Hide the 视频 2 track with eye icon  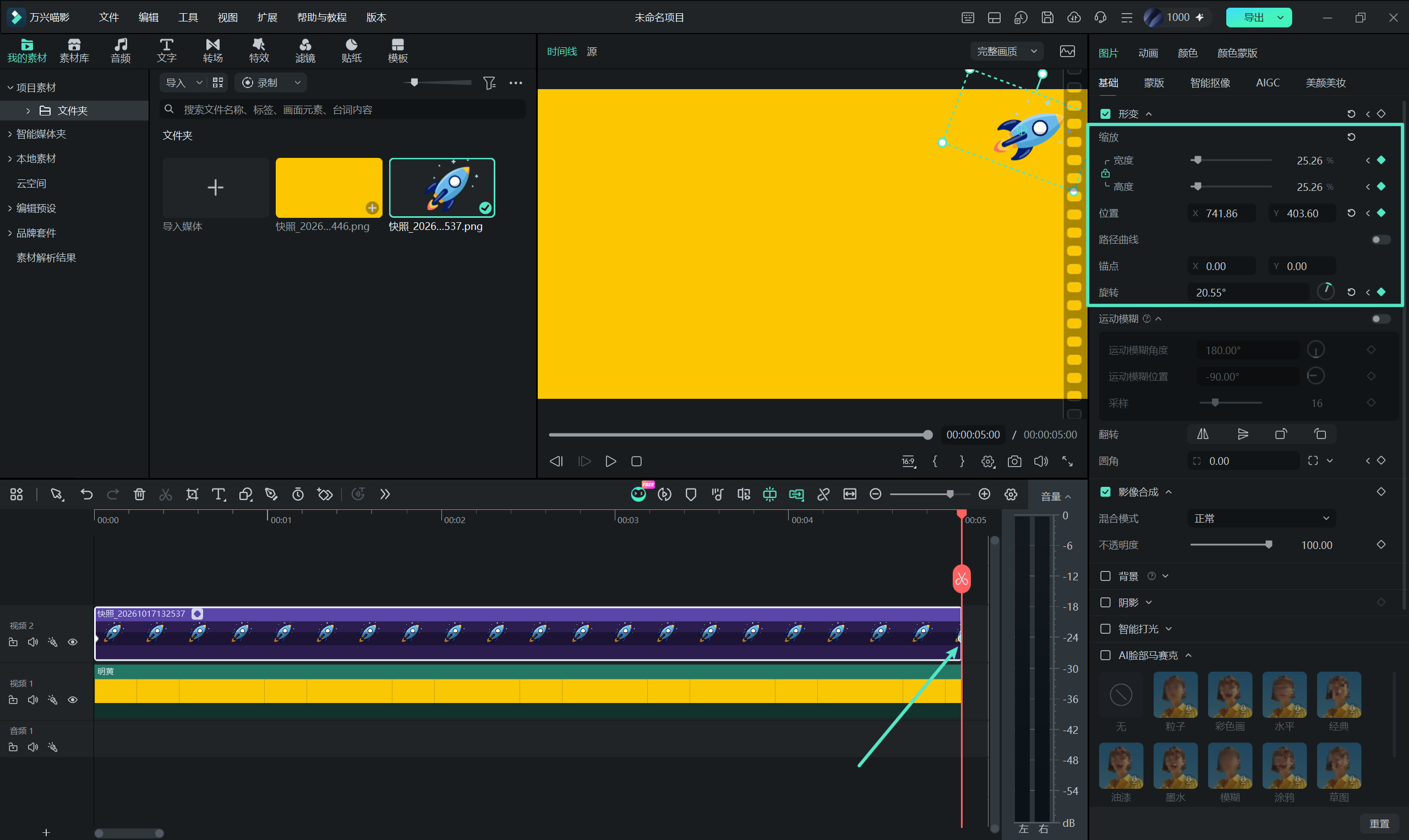point(73,642)
